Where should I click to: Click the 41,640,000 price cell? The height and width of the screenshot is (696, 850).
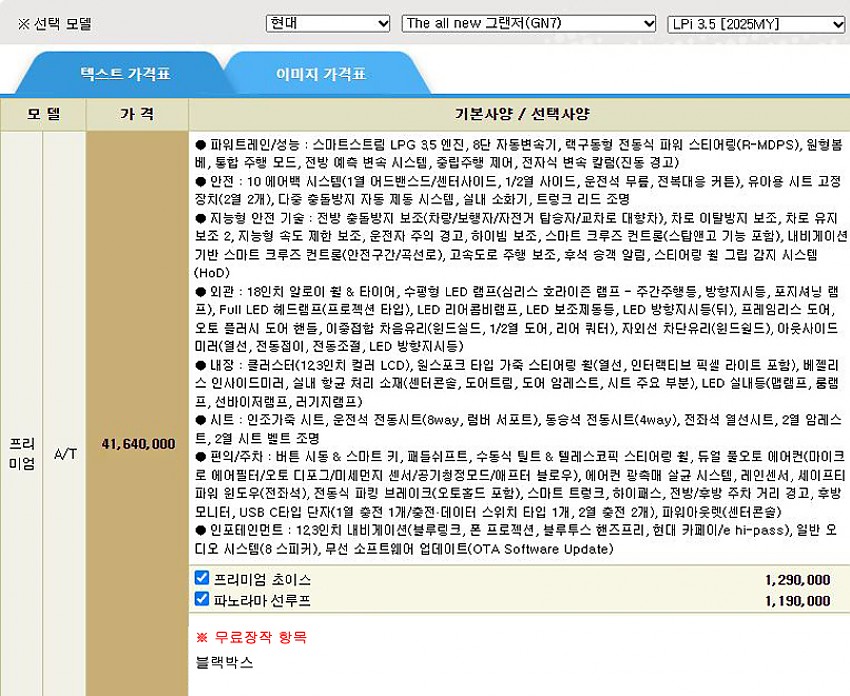click(x=138, y=442)
